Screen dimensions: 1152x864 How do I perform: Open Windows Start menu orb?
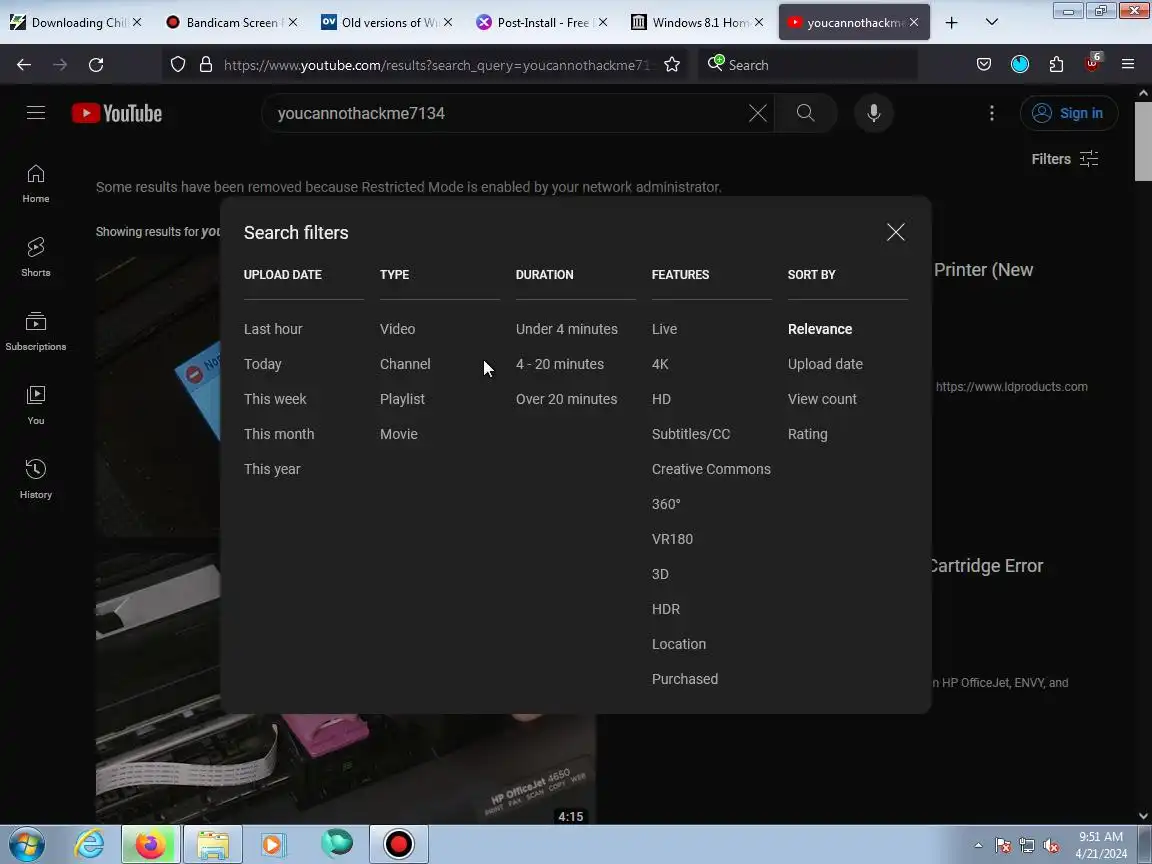26,844
